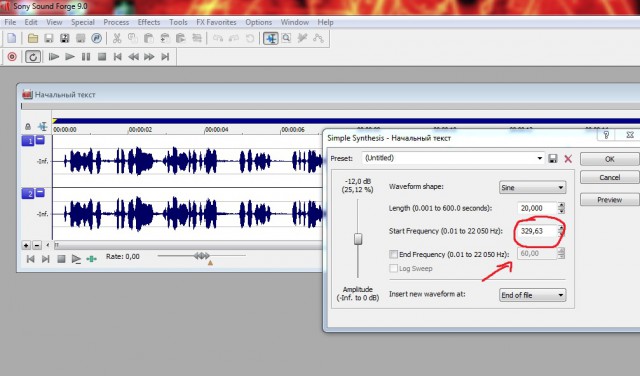Select channel 1 number label
Screen dimensions: 640x376
pyautogui.click(x=28, y=141)
